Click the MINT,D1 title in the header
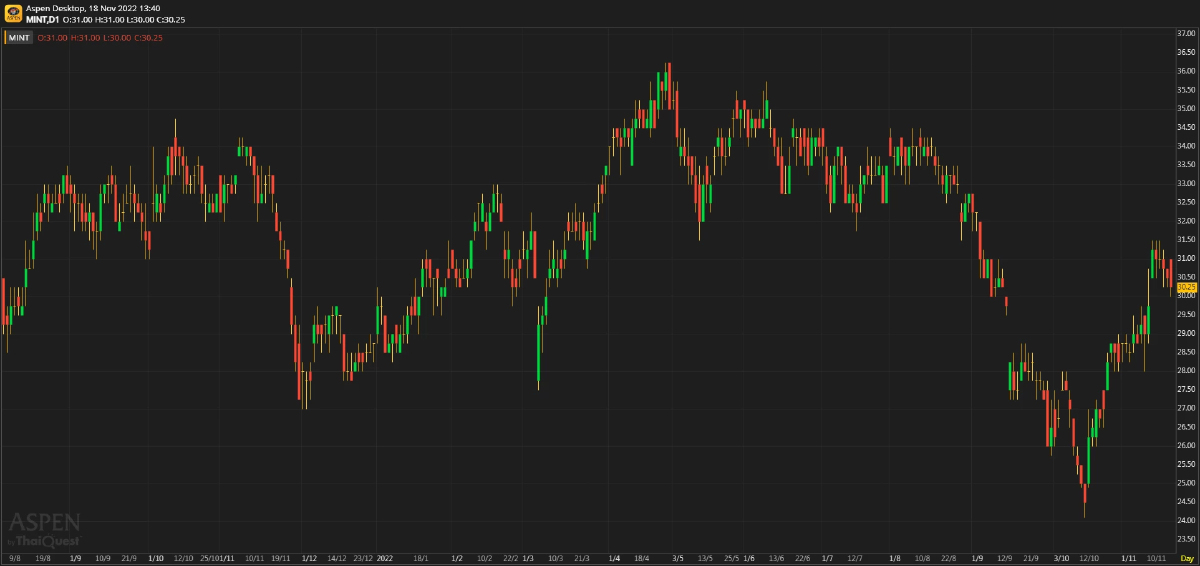Image resolution: width=1200 pixels, height=566 pixels. coord(42,19)
